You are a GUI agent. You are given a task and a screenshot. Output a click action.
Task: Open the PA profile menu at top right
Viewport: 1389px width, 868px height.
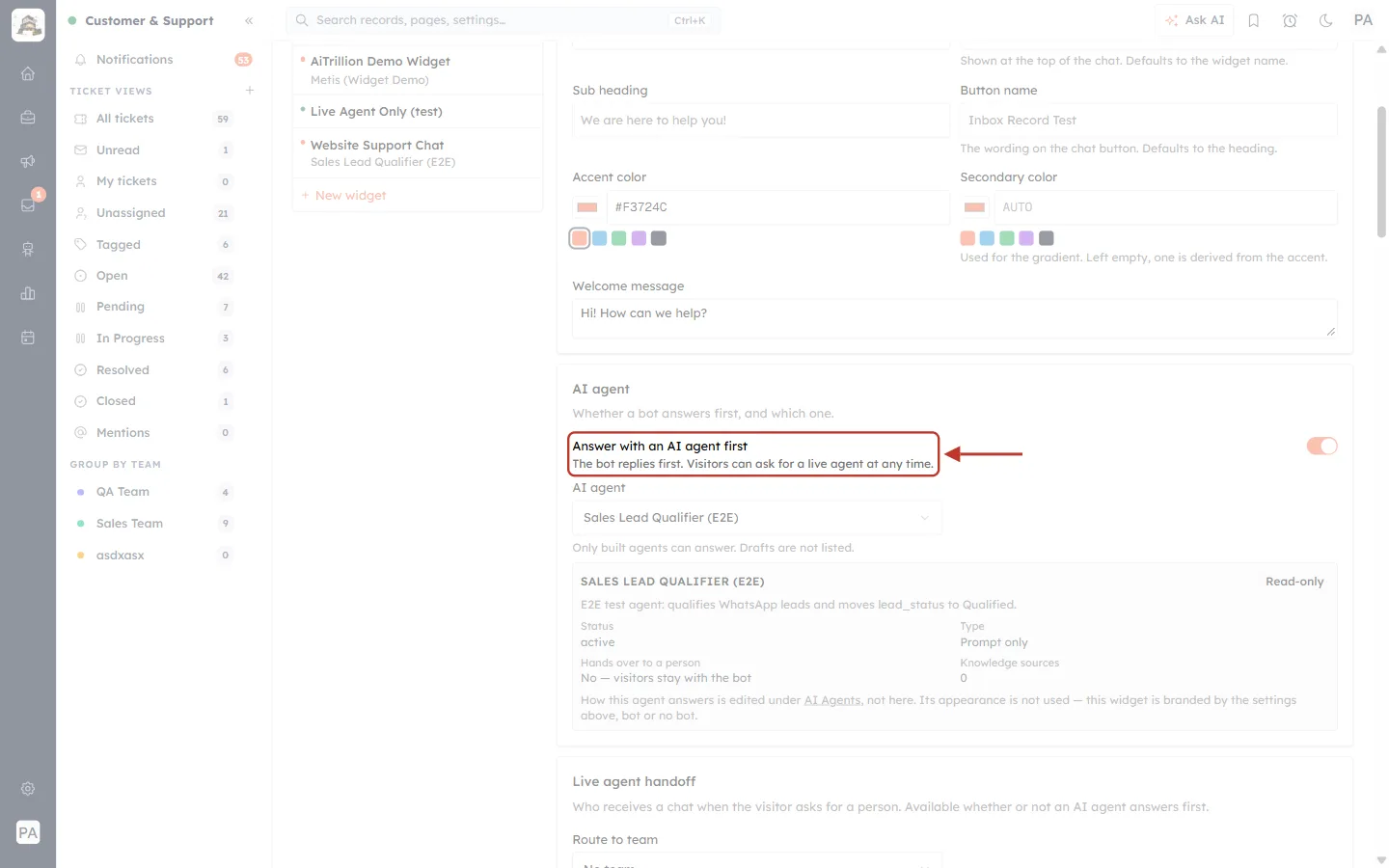[x=1363, y=20]
